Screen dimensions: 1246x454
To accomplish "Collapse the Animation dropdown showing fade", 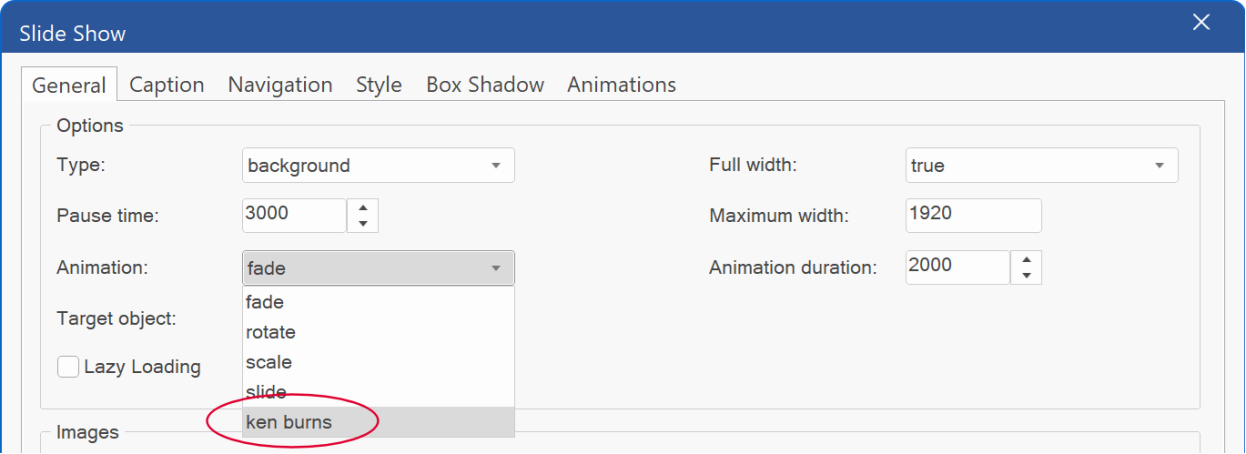I will 378,268.
